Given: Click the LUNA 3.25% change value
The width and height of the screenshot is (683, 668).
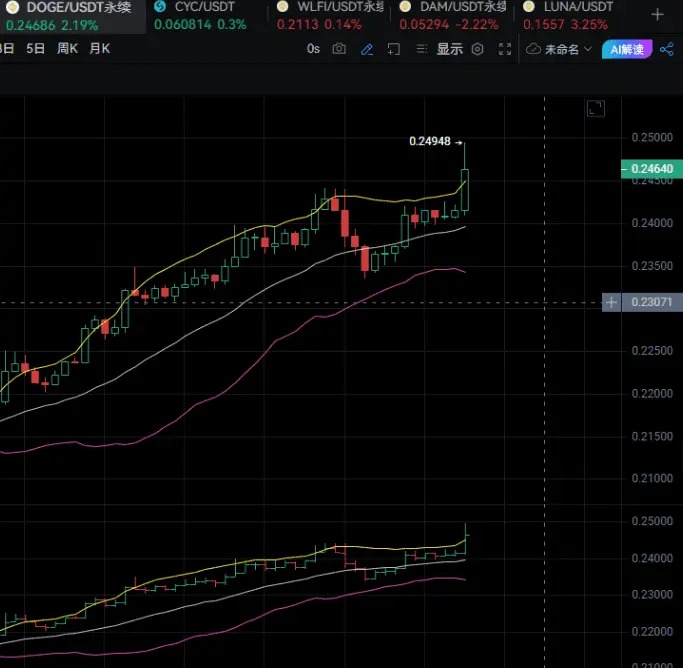Looking at the screenshot, I should tap(589, 24).
